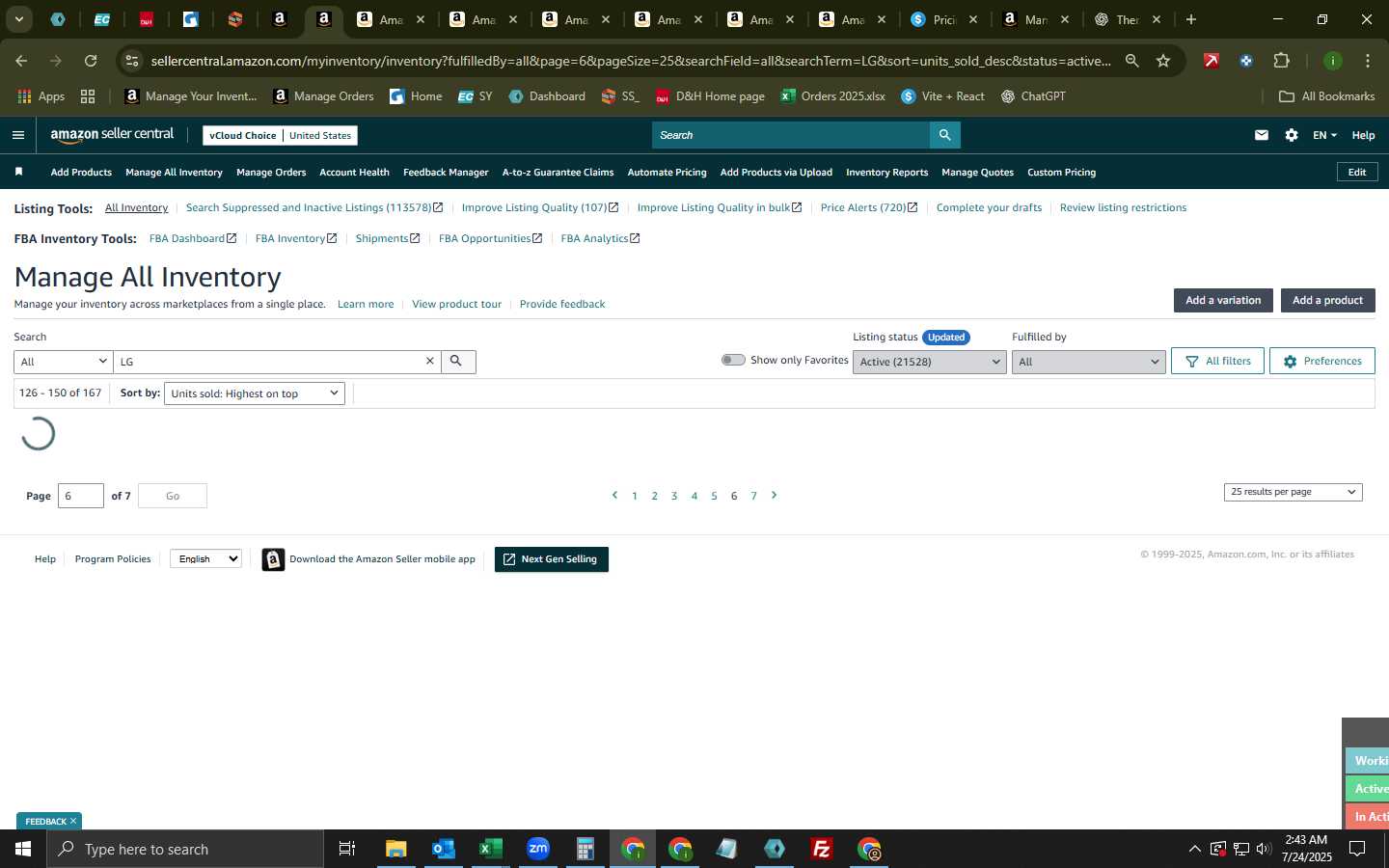Click the zoom magnifier in address bar
This screenshot has height=868, width=1389.
click(x=1131, y=61)
